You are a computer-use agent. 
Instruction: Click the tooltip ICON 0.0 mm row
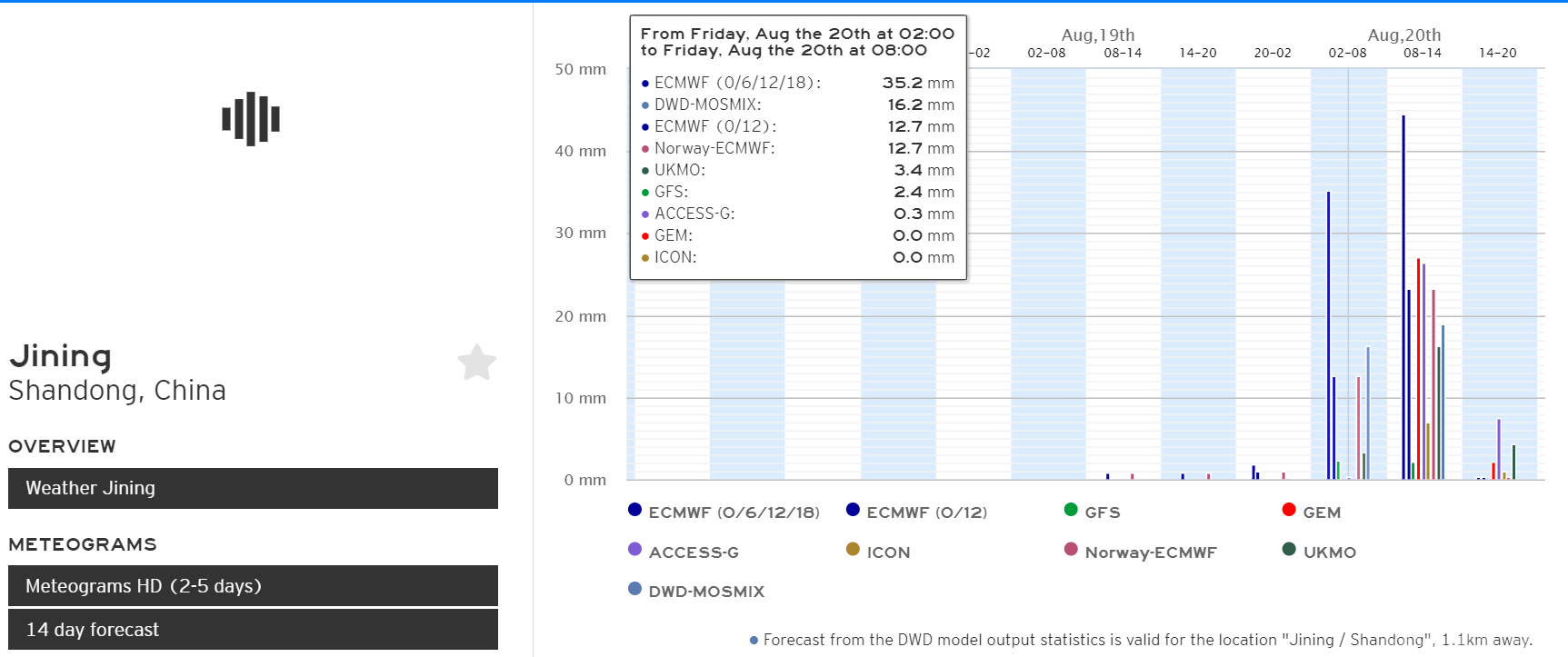(798, 257)
